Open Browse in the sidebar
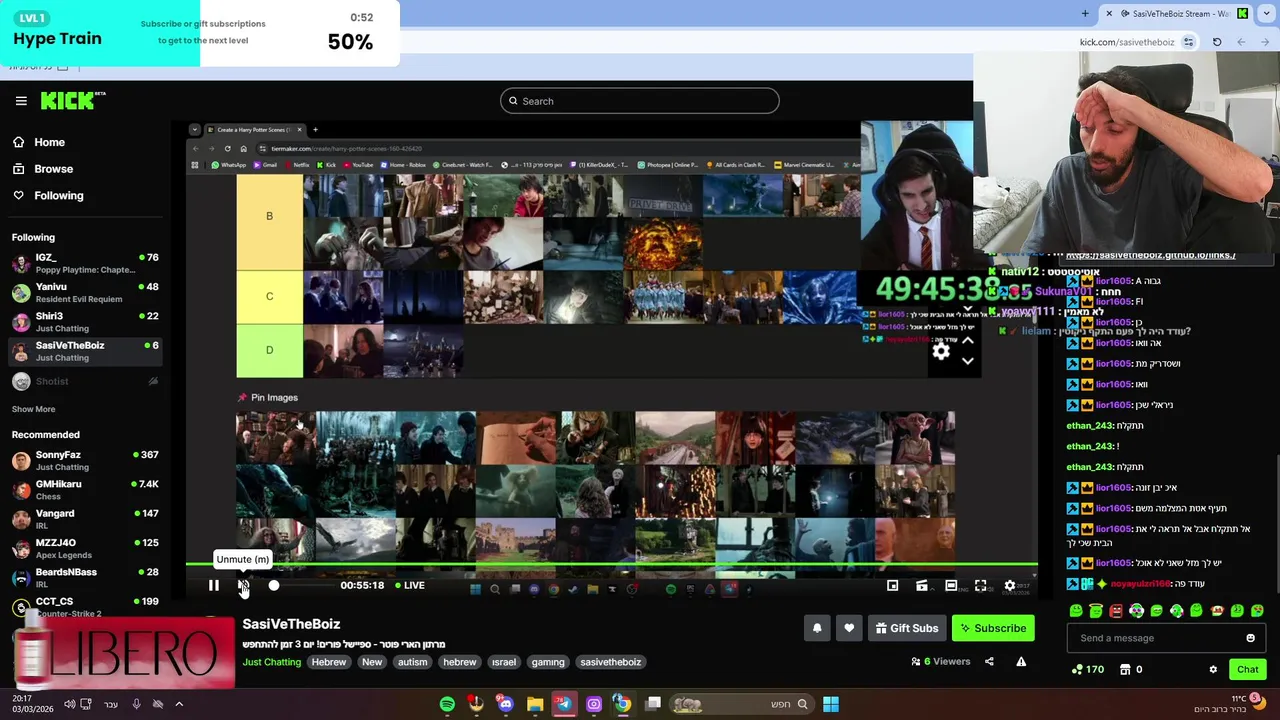 [53, 169]
